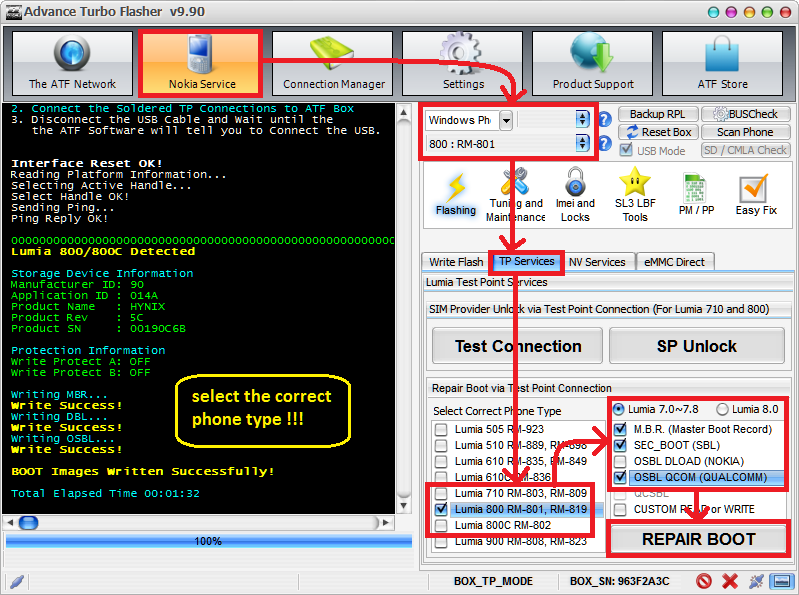Check Lumia 505 RM-923 phone type
This screenshot has width=799, height=595.
coord(441,429)
